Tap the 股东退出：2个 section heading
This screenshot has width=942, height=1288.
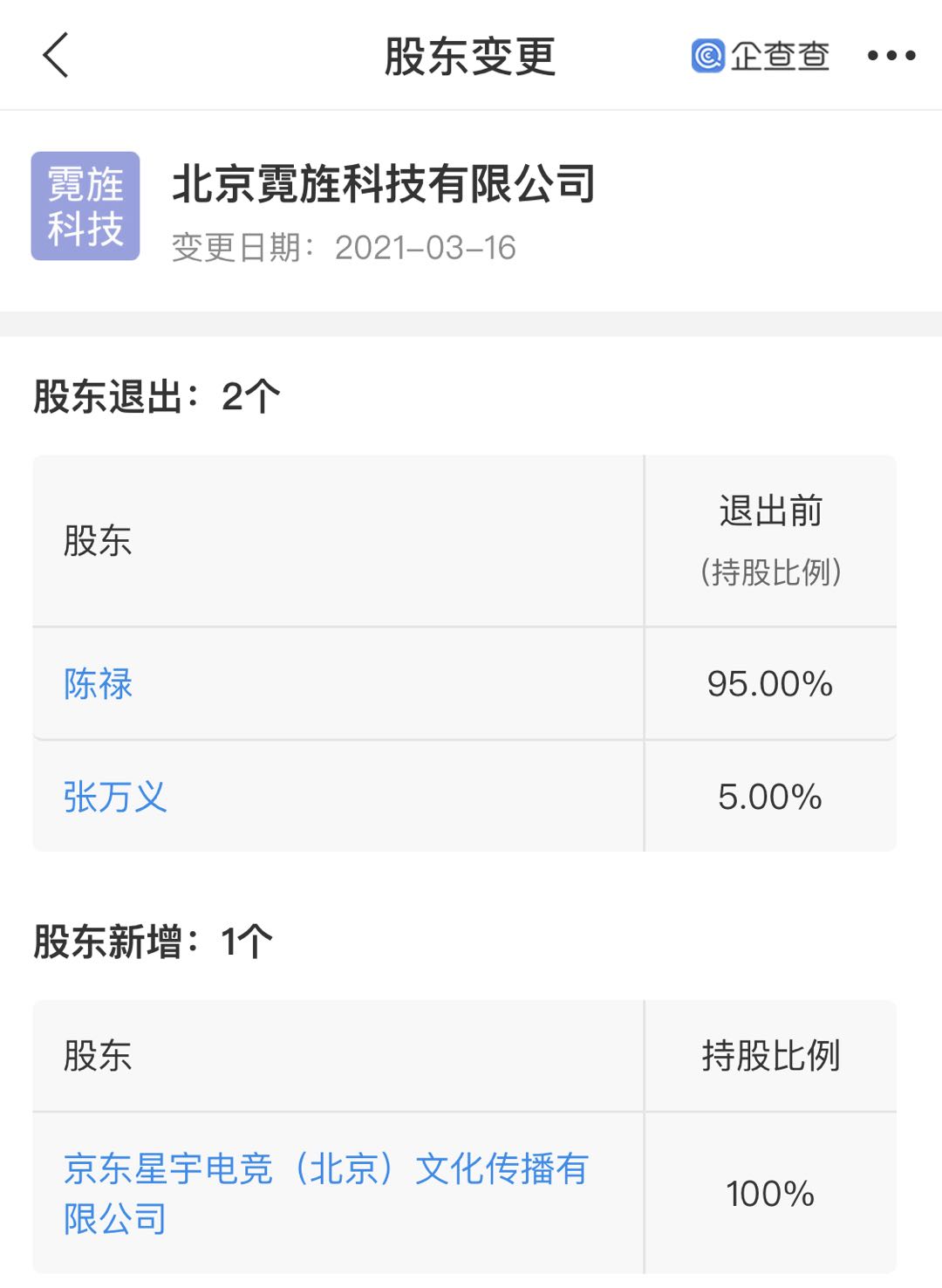(157, 396)
